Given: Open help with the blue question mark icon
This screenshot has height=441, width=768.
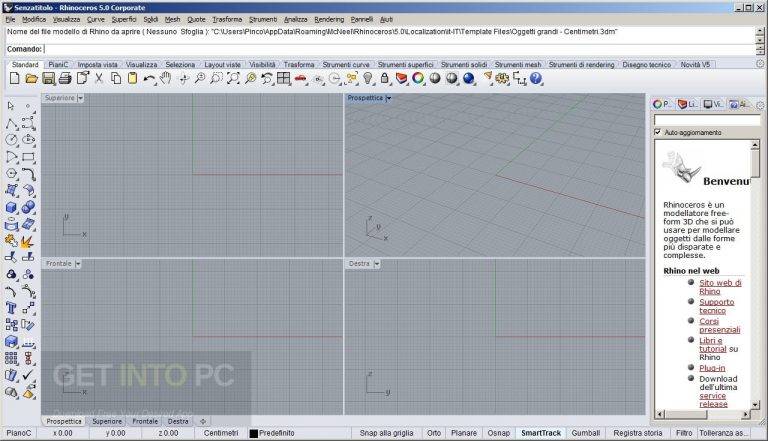Looking at the screenshot, I should pos(536,78).
